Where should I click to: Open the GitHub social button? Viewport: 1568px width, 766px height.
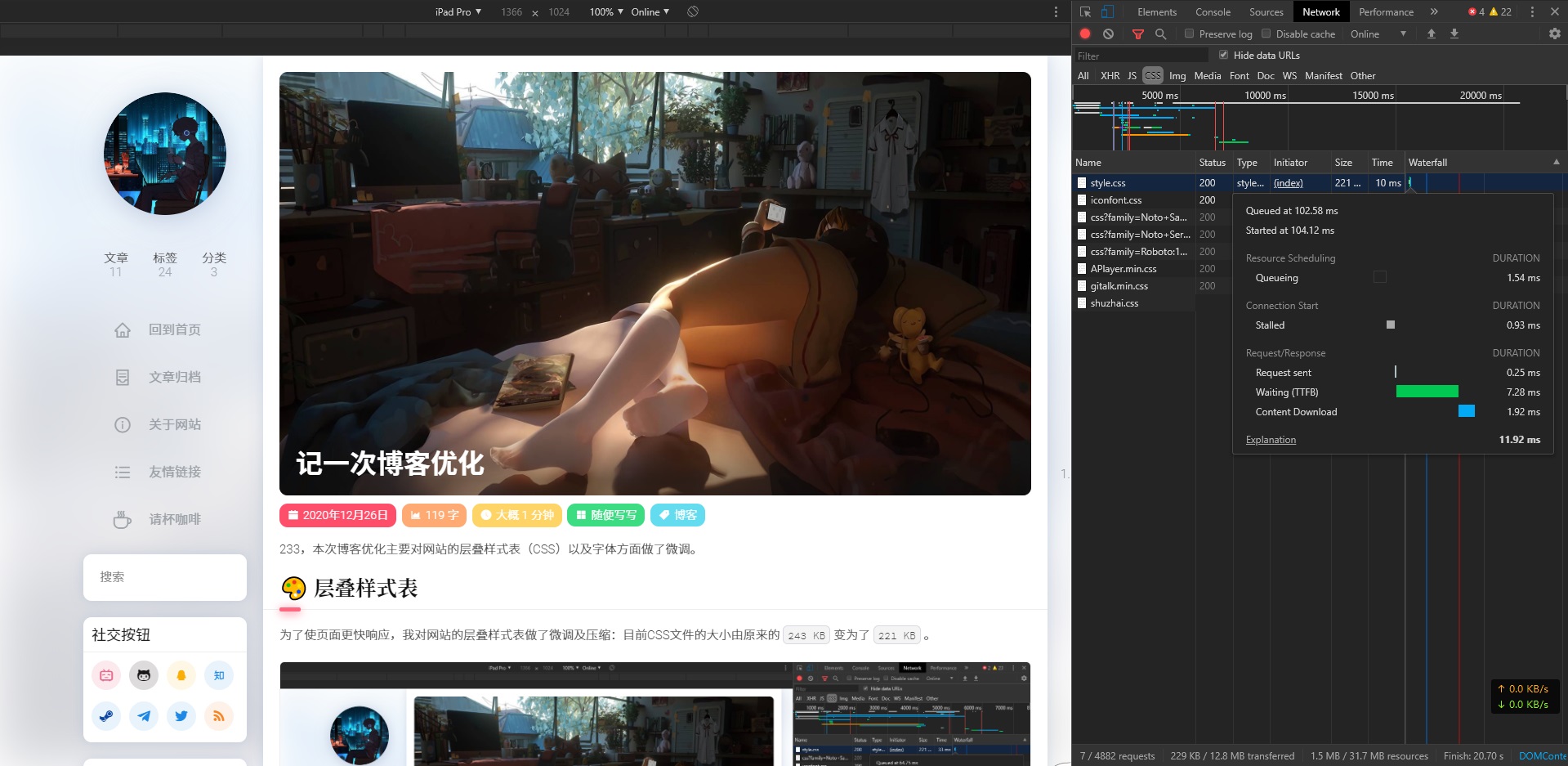[144, 675]
